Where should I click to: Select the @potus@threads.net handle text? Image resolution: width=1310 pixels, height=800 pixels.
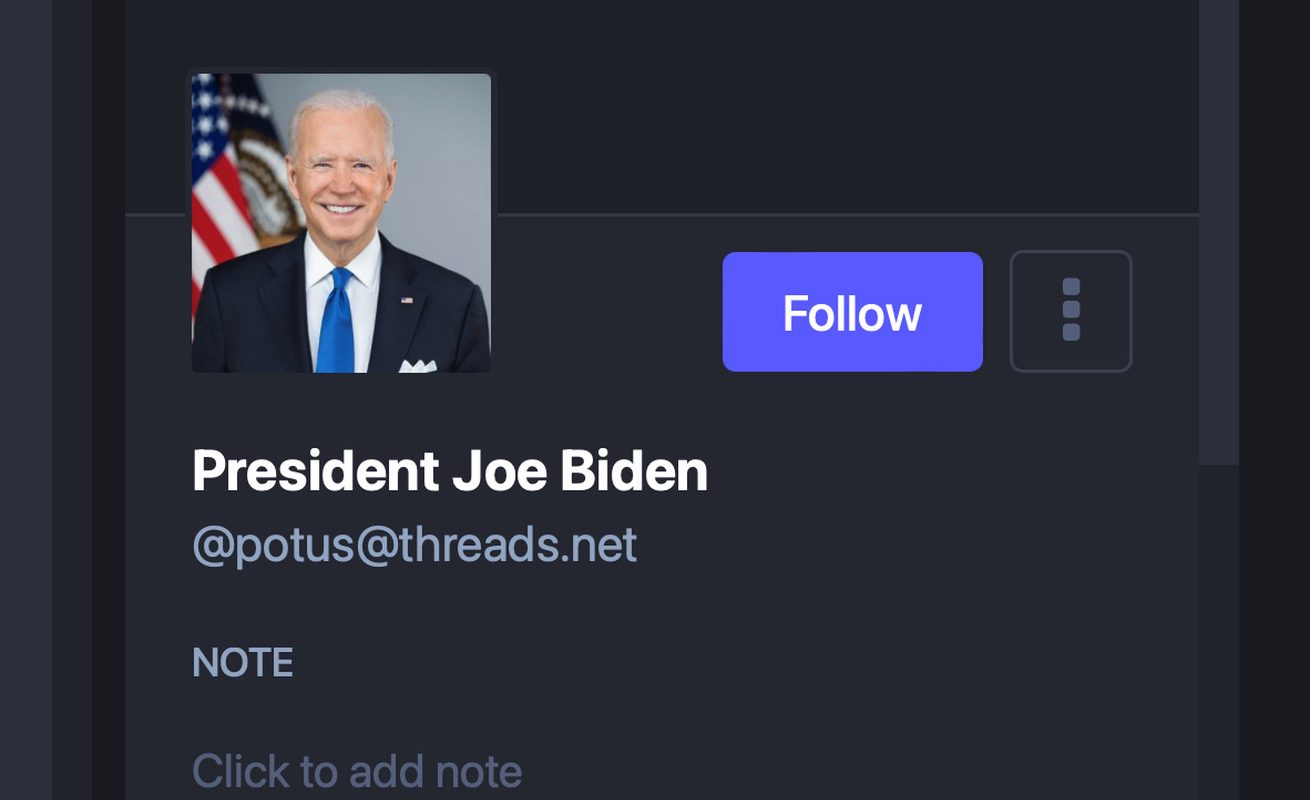[414, 545]
